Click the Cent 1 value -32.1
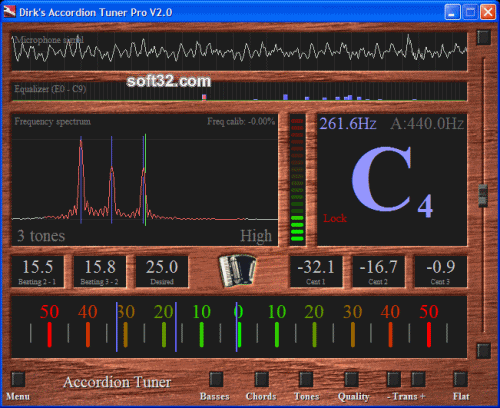Viewport: 500px width, 408px height. click(316, 267)
